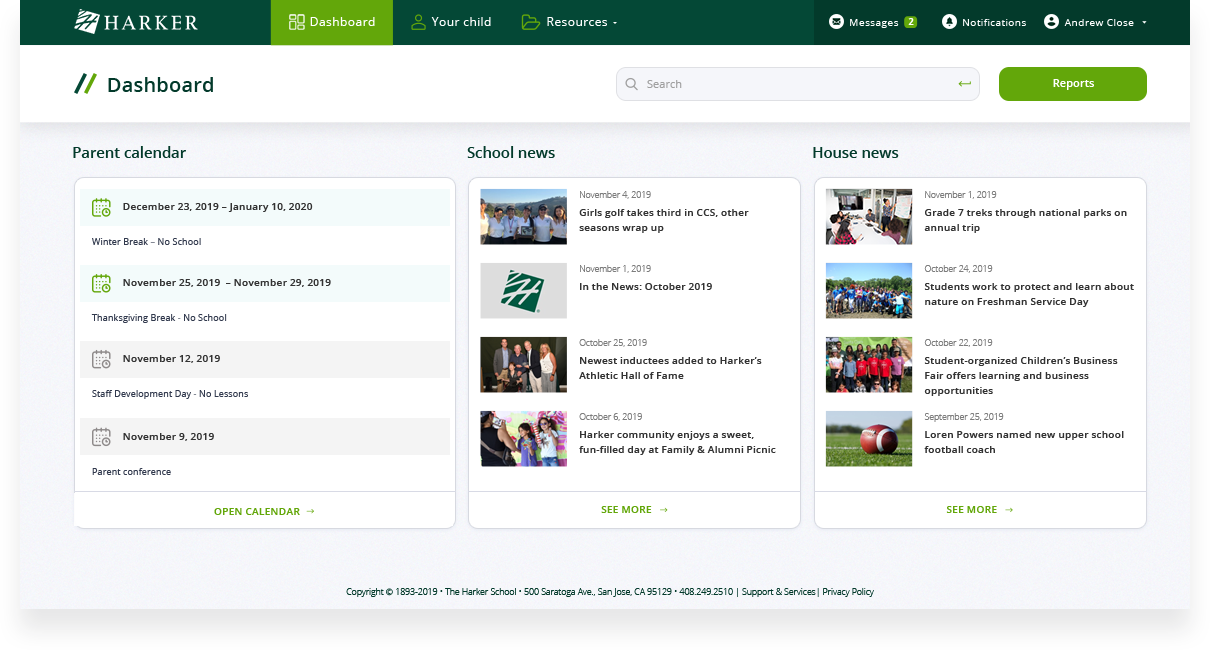Expand the Resources menu

[569, 22]
